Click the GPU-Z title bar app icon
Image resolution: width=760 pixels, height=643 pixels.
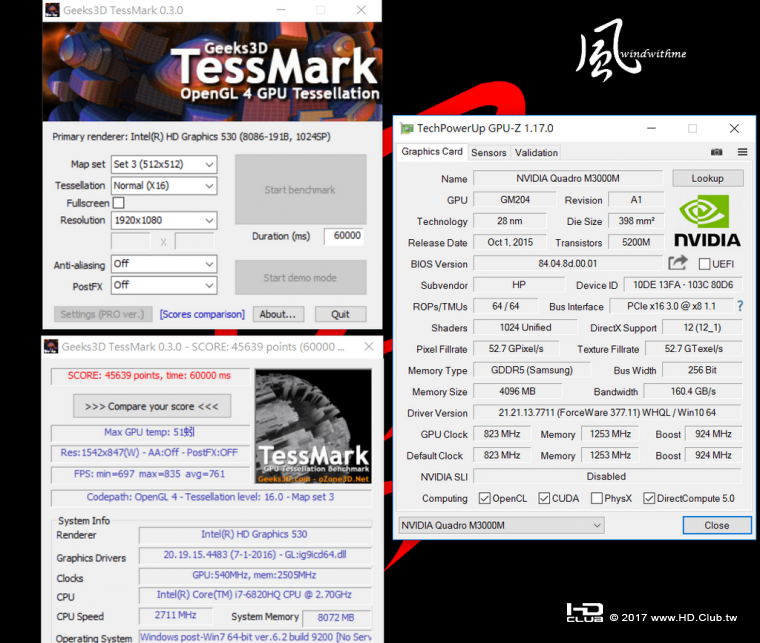[406, 128]
